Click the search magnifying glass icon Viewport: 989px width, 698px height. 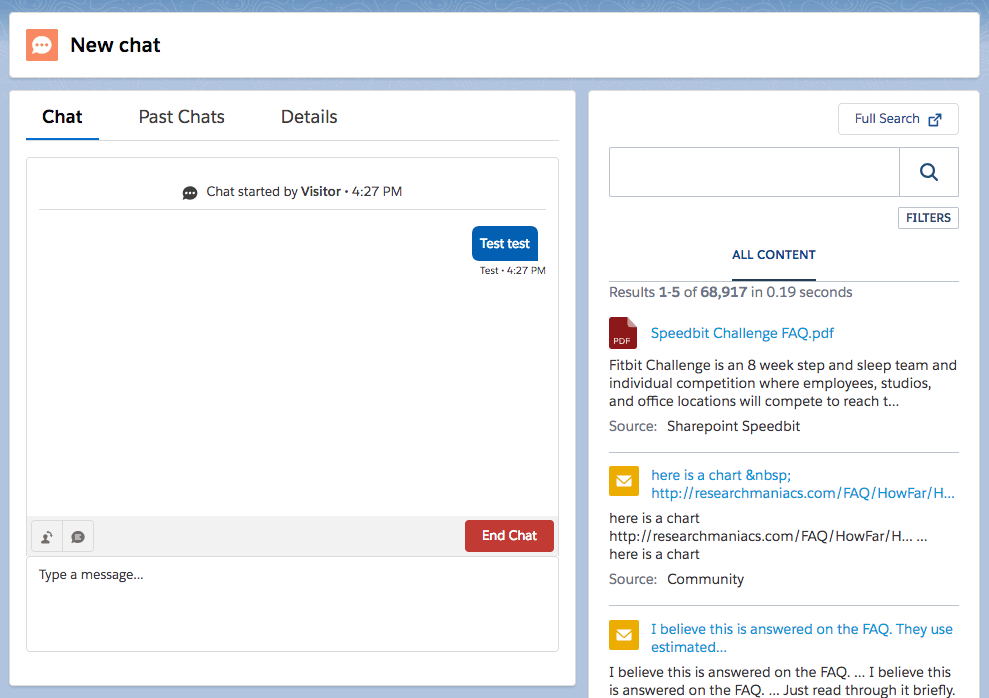pos(928,171)
